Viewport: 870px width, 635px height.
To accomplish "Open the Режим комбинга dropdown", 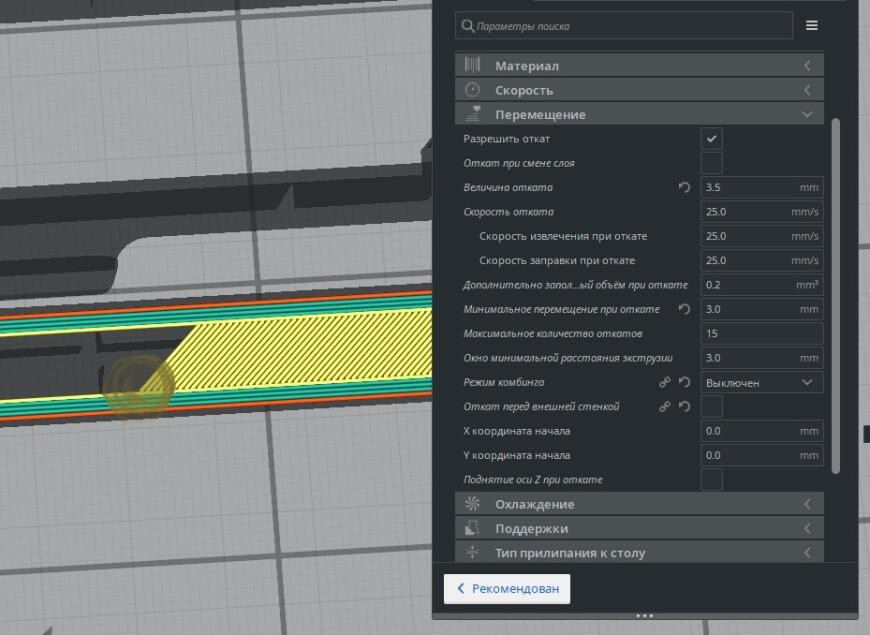I will point(762,382).
